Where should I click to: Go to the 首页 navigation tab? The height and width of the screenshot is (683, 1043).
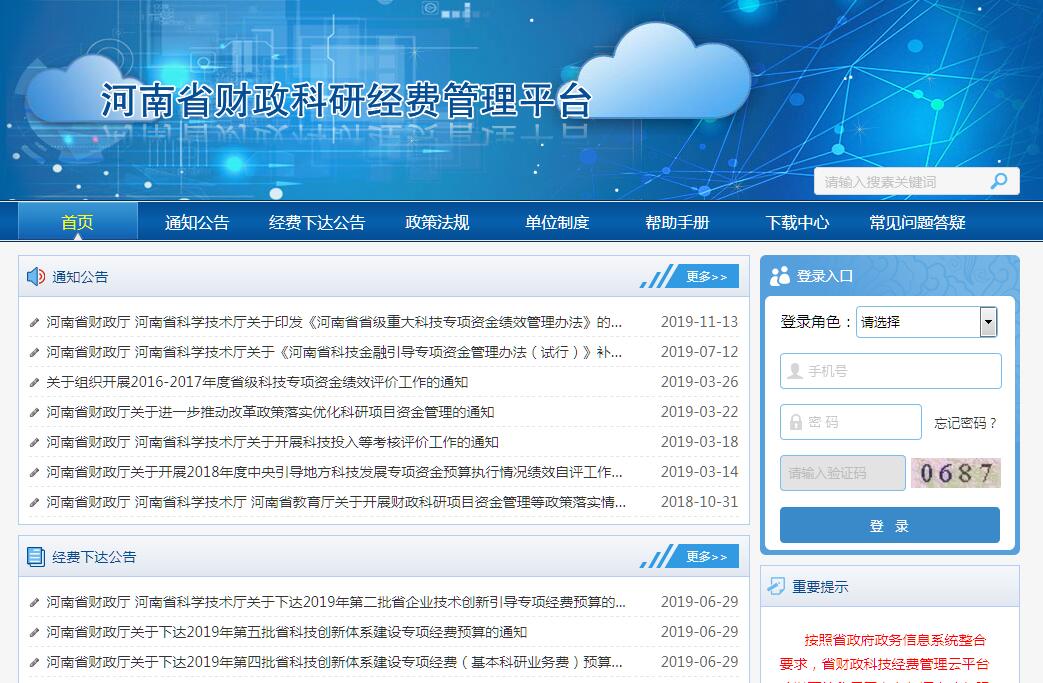point(77,222)
